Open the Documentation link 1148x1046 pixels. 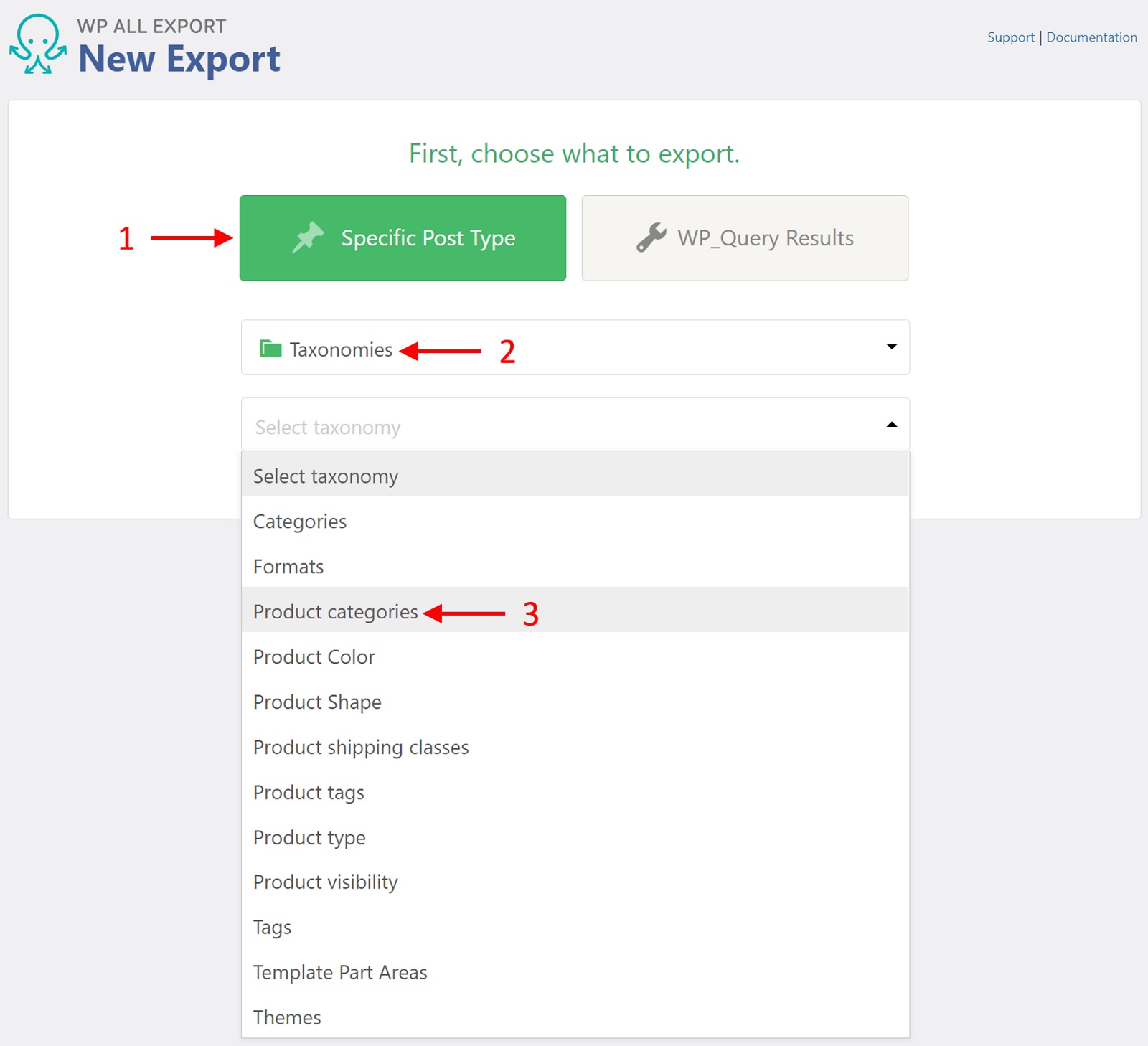click(1091, 37)
